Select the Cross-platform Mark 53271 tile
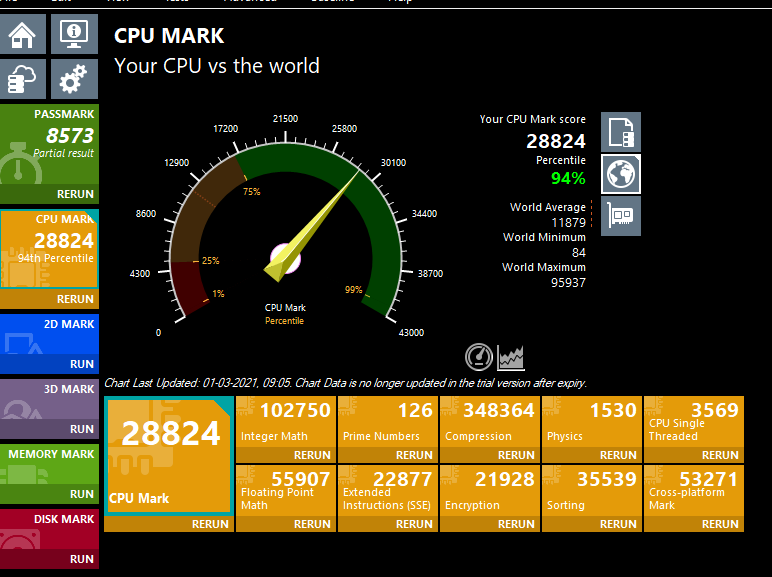 click(694, 491)
